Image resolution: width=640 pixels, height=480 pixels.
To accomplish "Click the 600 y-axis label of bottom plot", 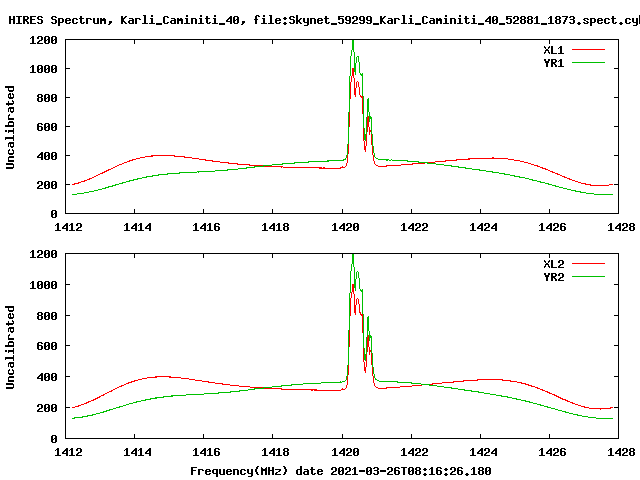I will (x=47, y=346).
